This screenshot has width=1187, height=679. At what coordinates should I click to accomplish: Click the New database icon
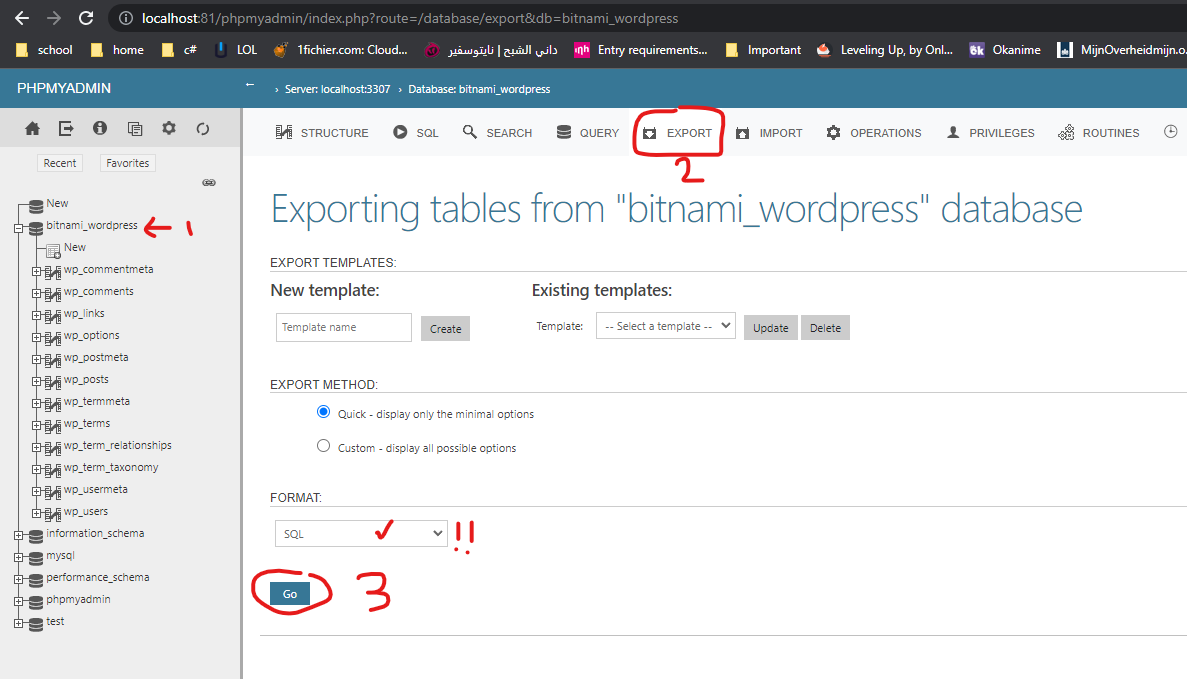(x=36, y=205)
